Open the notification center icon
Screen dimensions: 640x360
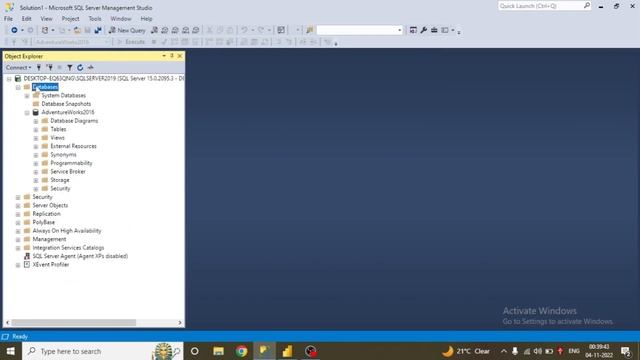coord(625,351)
